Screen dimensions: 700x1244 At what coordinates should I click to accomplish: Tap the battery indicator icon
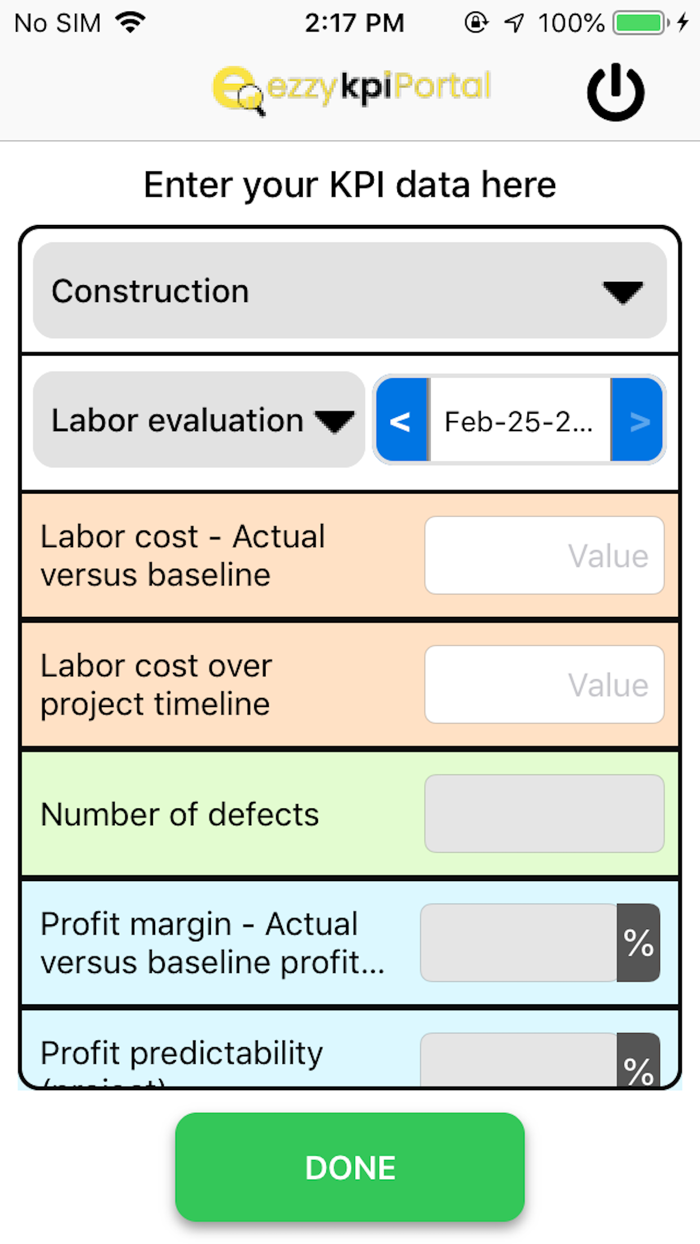[x=643, y=23]
